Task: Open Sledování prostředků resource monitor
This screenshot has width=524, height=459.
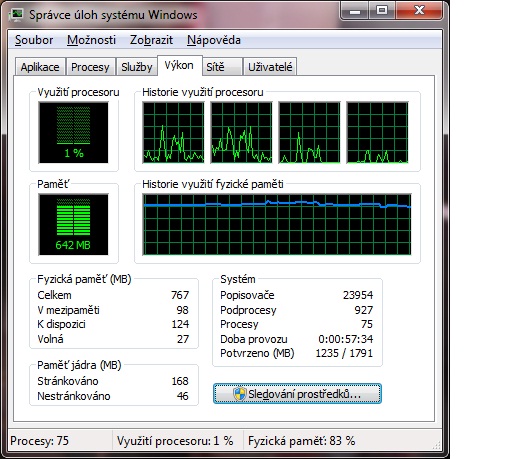Action: click(297, 394)
